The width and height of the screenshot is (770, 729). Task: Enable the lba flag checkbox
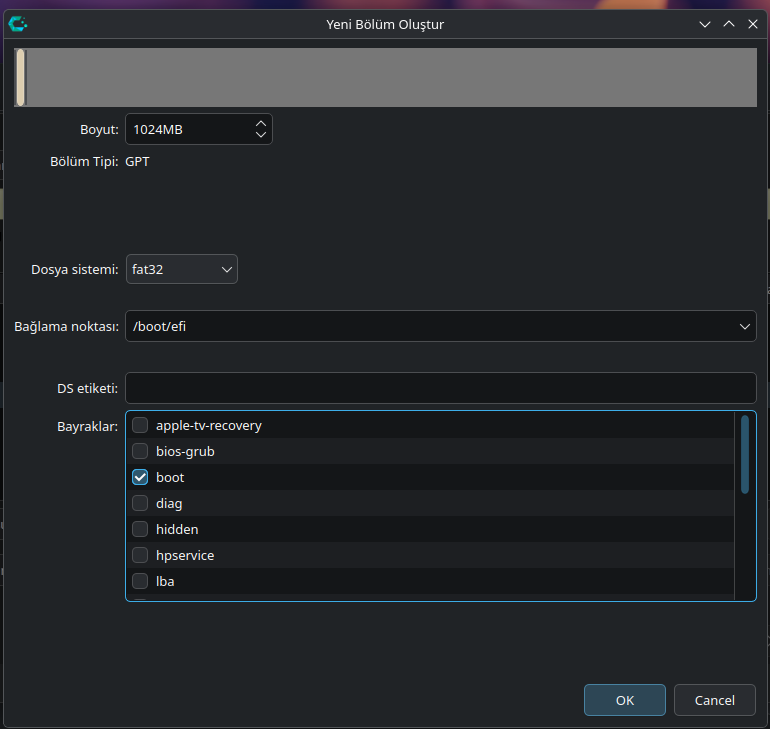tap(140, 581)
